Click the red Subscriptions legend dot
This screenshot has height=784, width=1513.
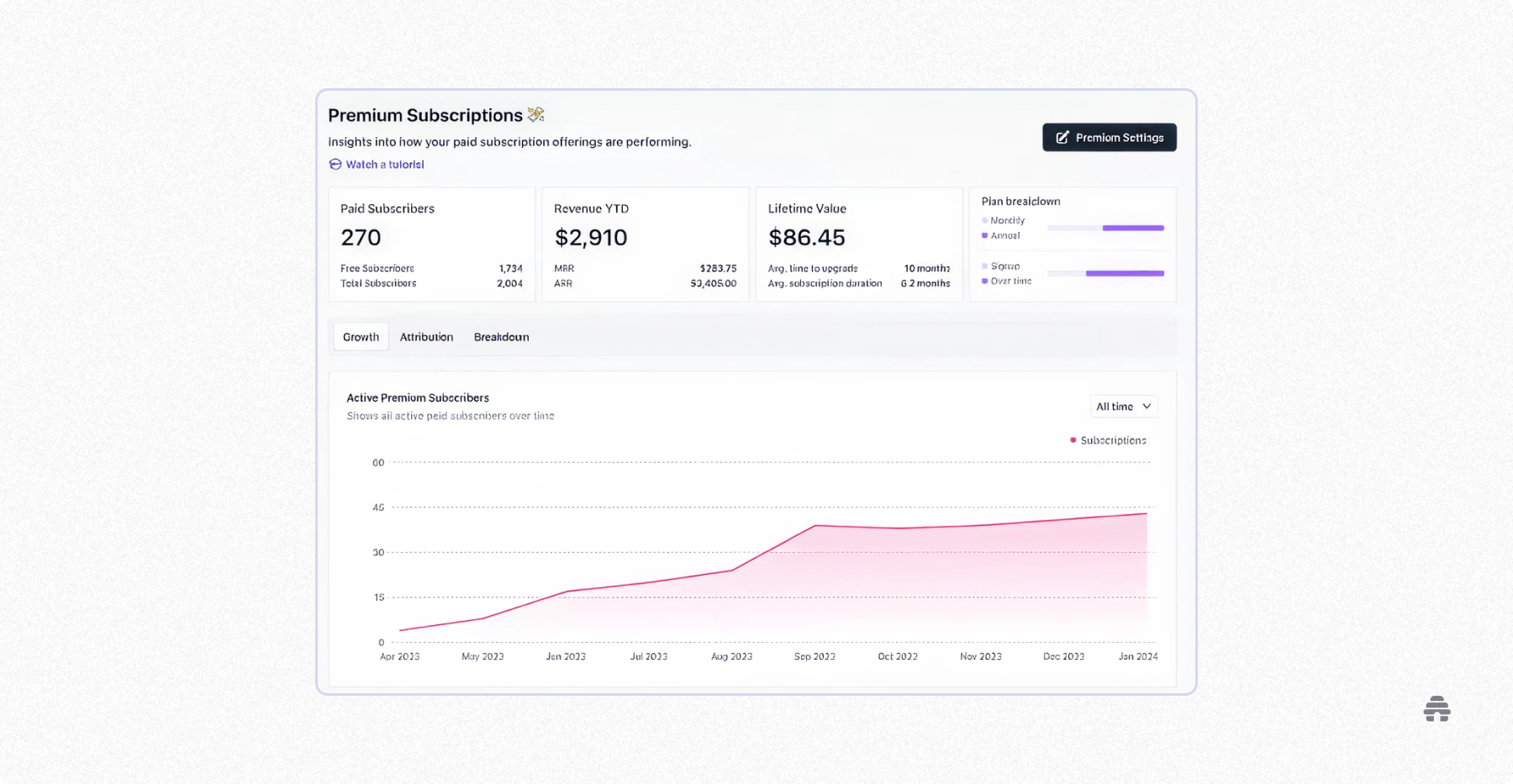click(x=1073, y=439)
